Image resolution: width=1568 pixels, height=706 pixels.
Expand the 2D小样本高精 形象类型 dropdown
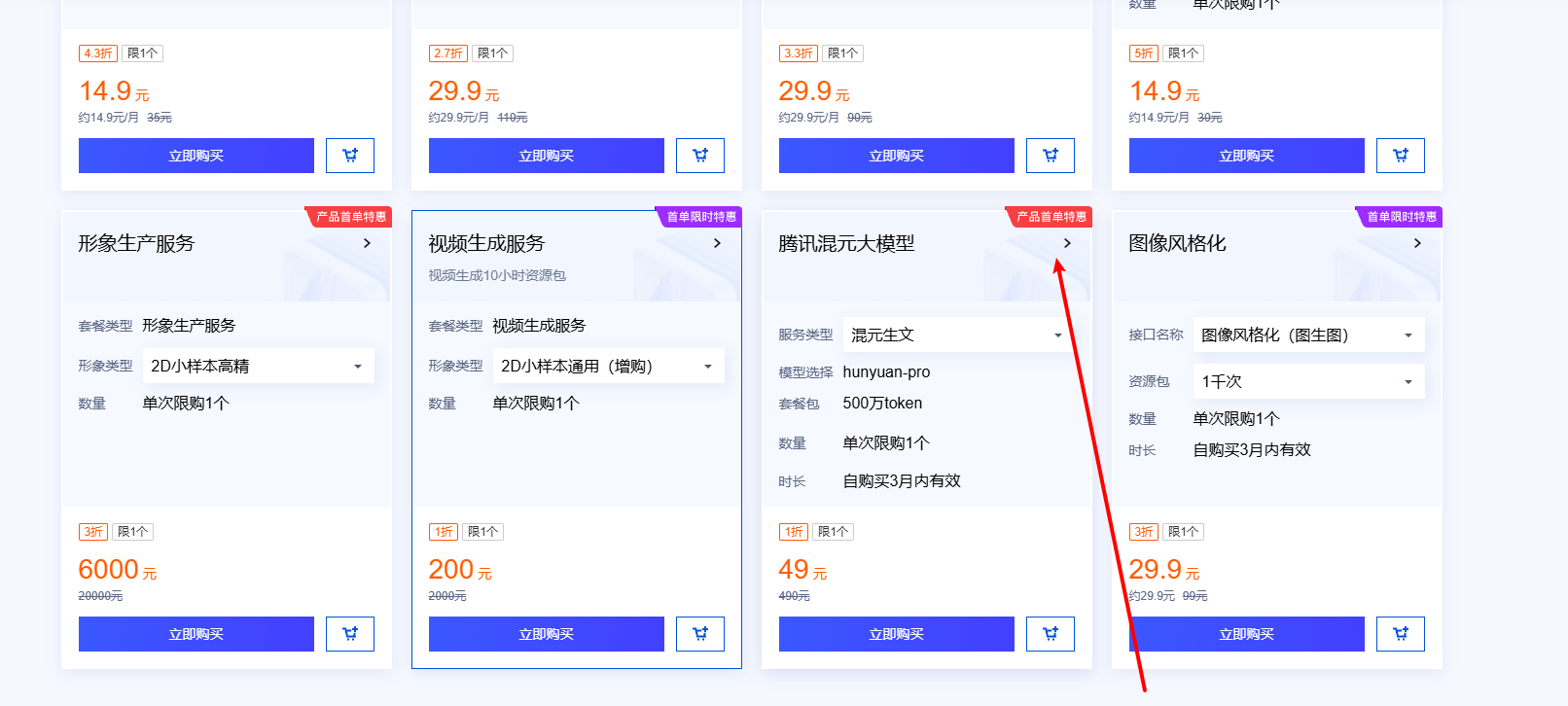click(x=259, y=366)
